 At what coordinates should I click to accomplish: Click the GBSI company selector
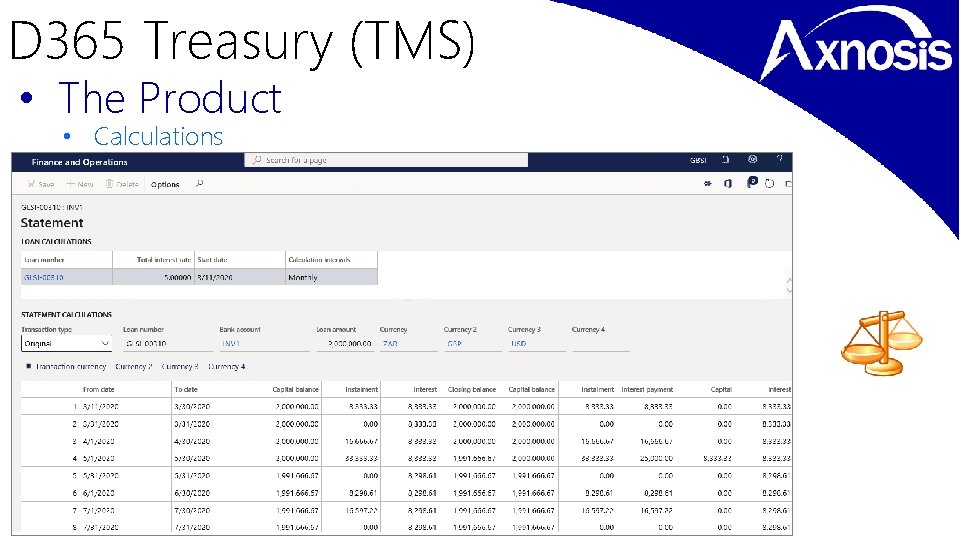click(x=698, y=160)
